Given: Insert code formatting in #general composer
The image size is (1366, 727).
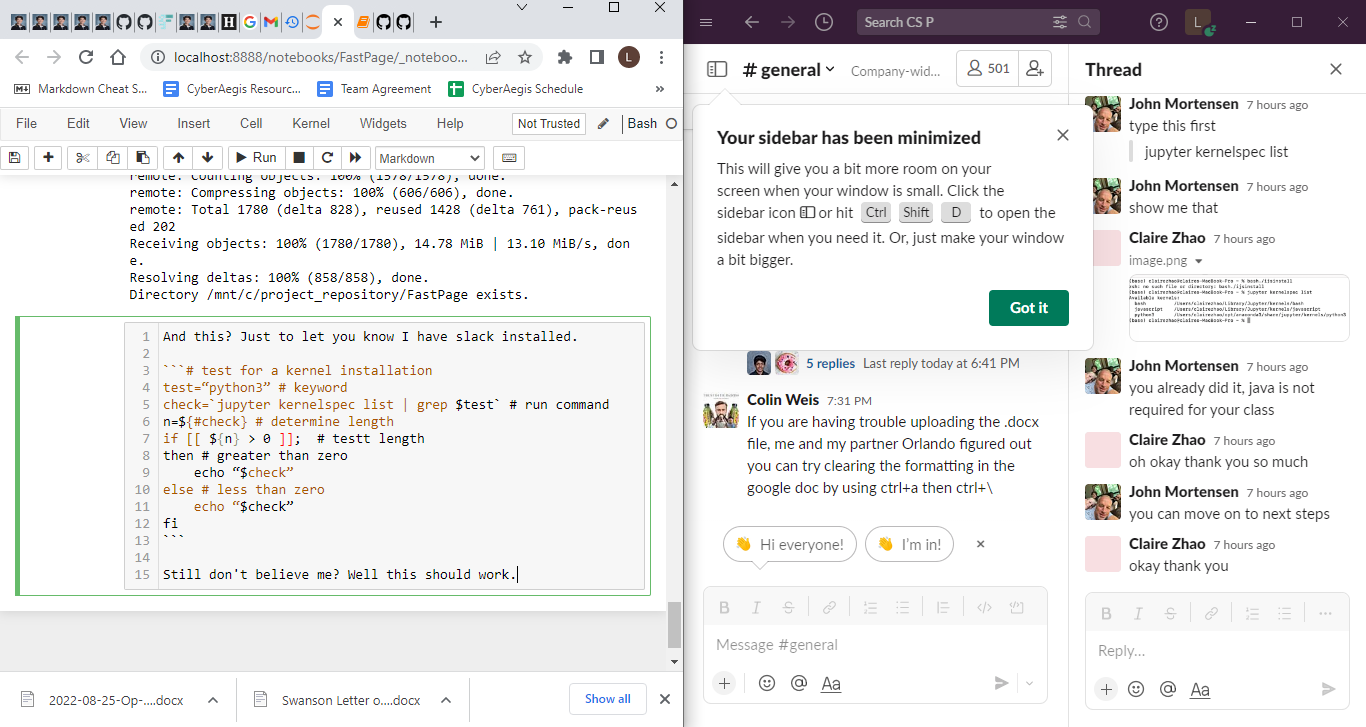Looking at the screenshot, I should click(984, 607).
